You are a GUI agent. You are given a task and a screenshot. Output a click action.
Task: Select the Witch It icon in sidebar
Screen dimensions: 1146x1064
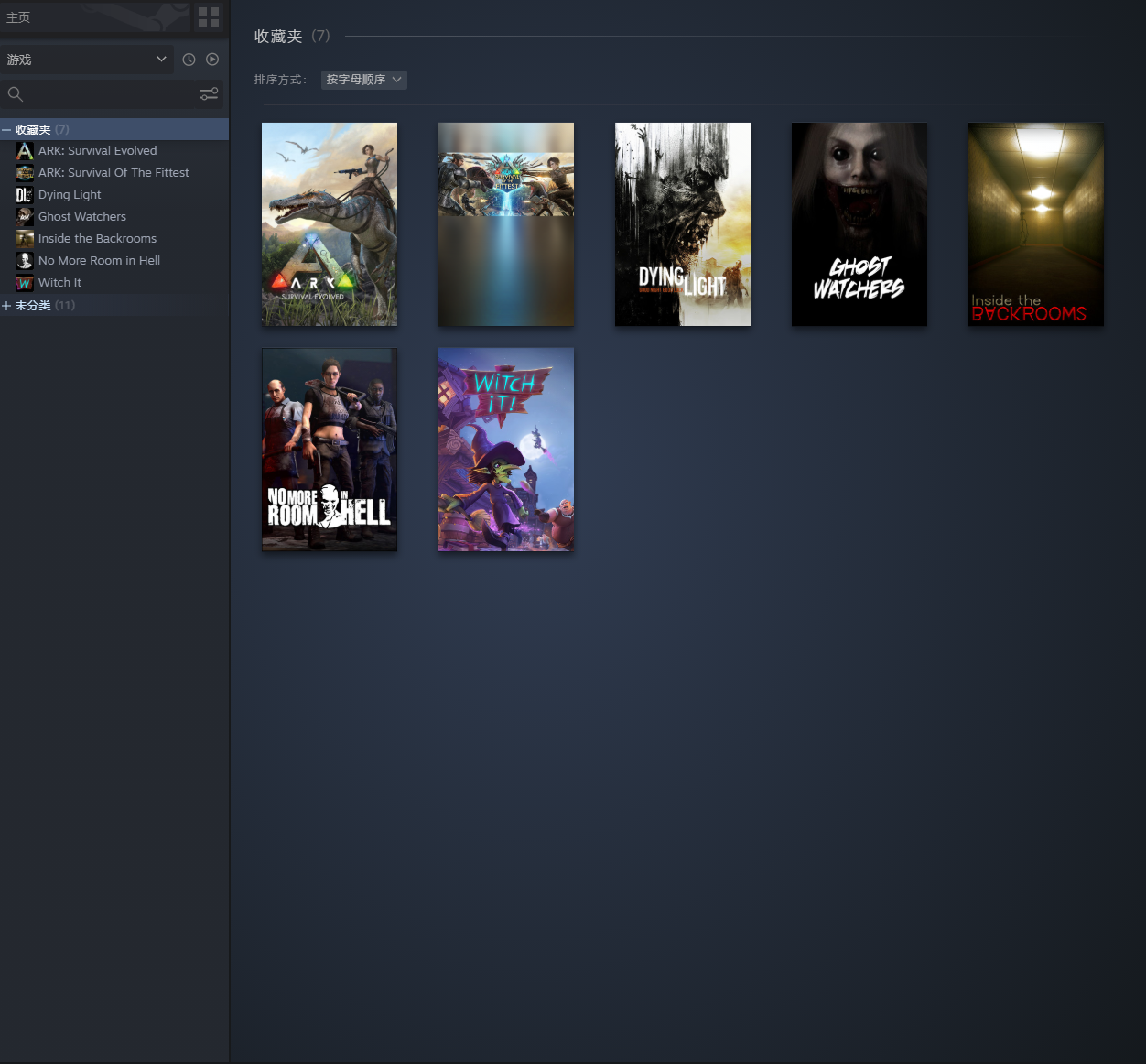(x=25, y=283)
